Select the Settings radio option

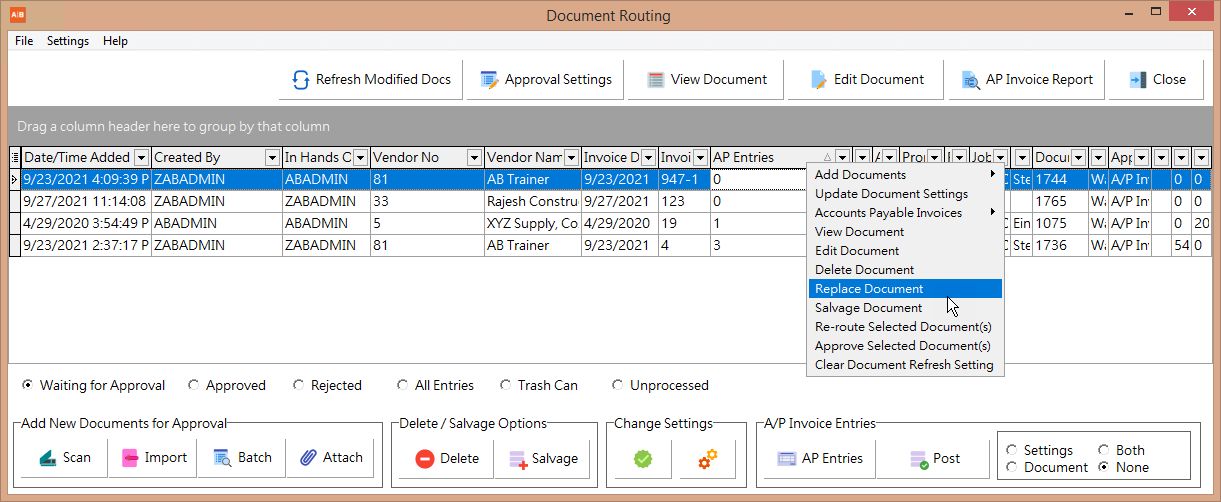(1012, 450)
